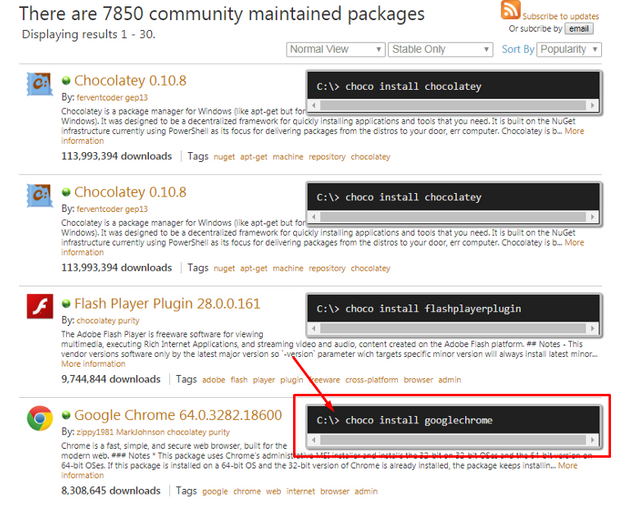Image resolution: width=640 pixels, height=506 pixels.
Task: Click author ferventcoder in first Chocolatey entry
Action: 100,98
